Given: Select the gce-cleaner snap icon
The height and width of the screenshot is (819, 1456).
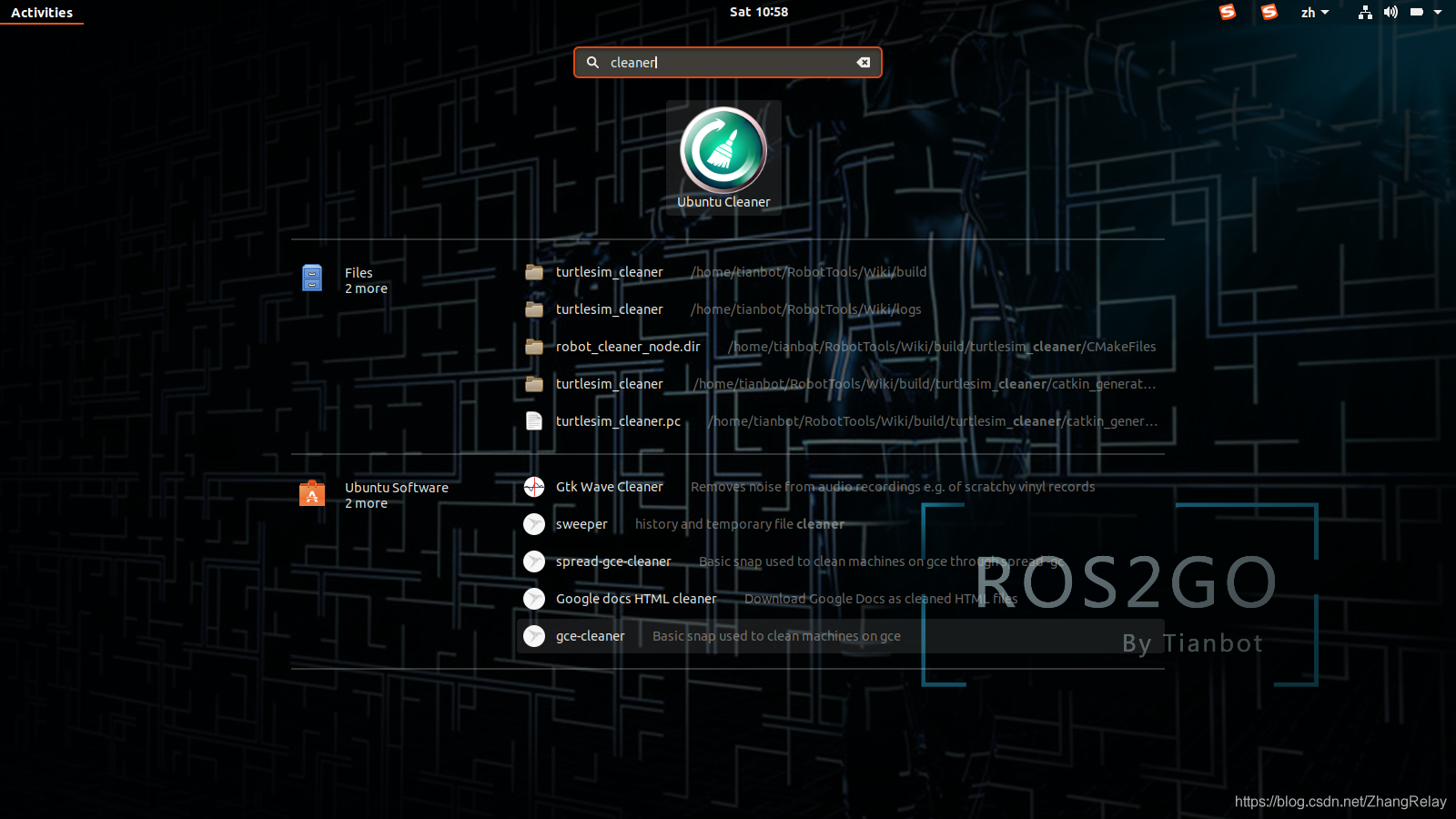Looking at the screenshot, I should click(x=534, y=636).
